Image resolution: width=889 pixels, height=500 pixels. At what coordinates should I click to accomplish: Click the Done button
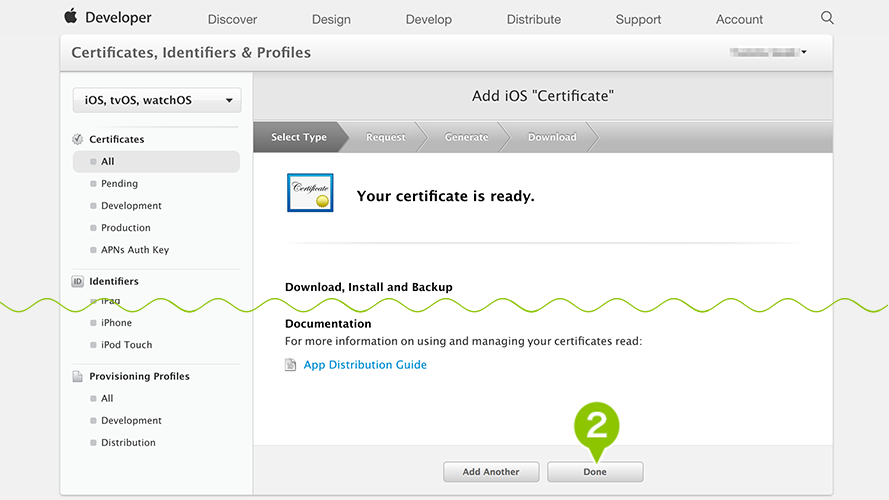click(x=595, y=472)
